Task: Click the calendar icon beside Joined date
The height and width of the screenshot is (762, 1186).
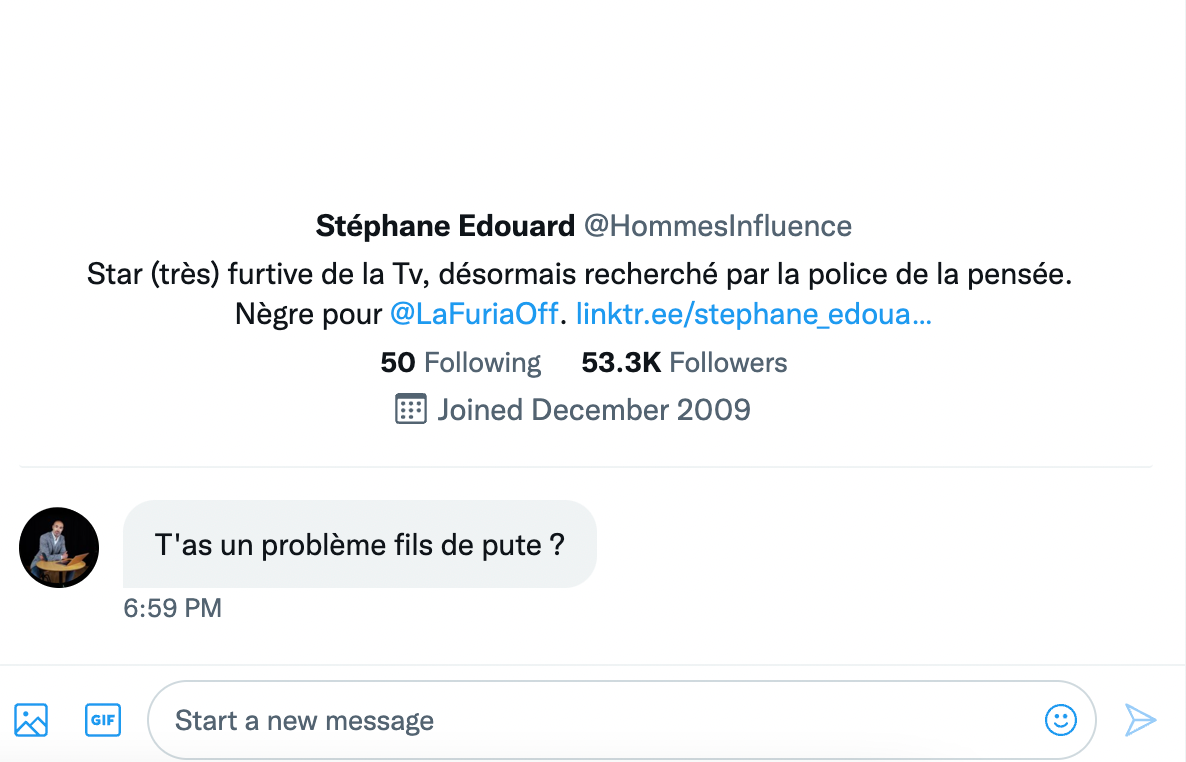Action: click(x=411, y=409)
